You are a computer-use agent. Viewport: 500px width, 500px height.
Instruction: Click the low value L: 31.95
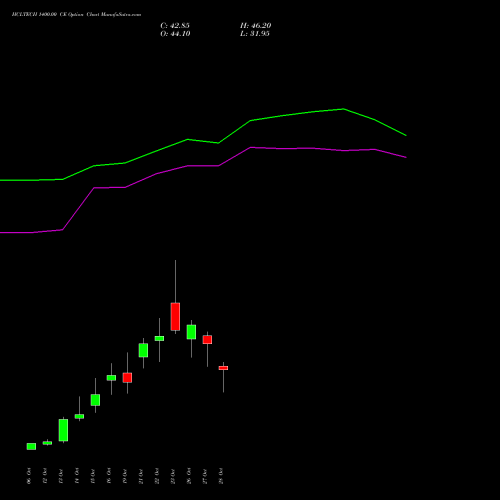(x=255, y=34)
